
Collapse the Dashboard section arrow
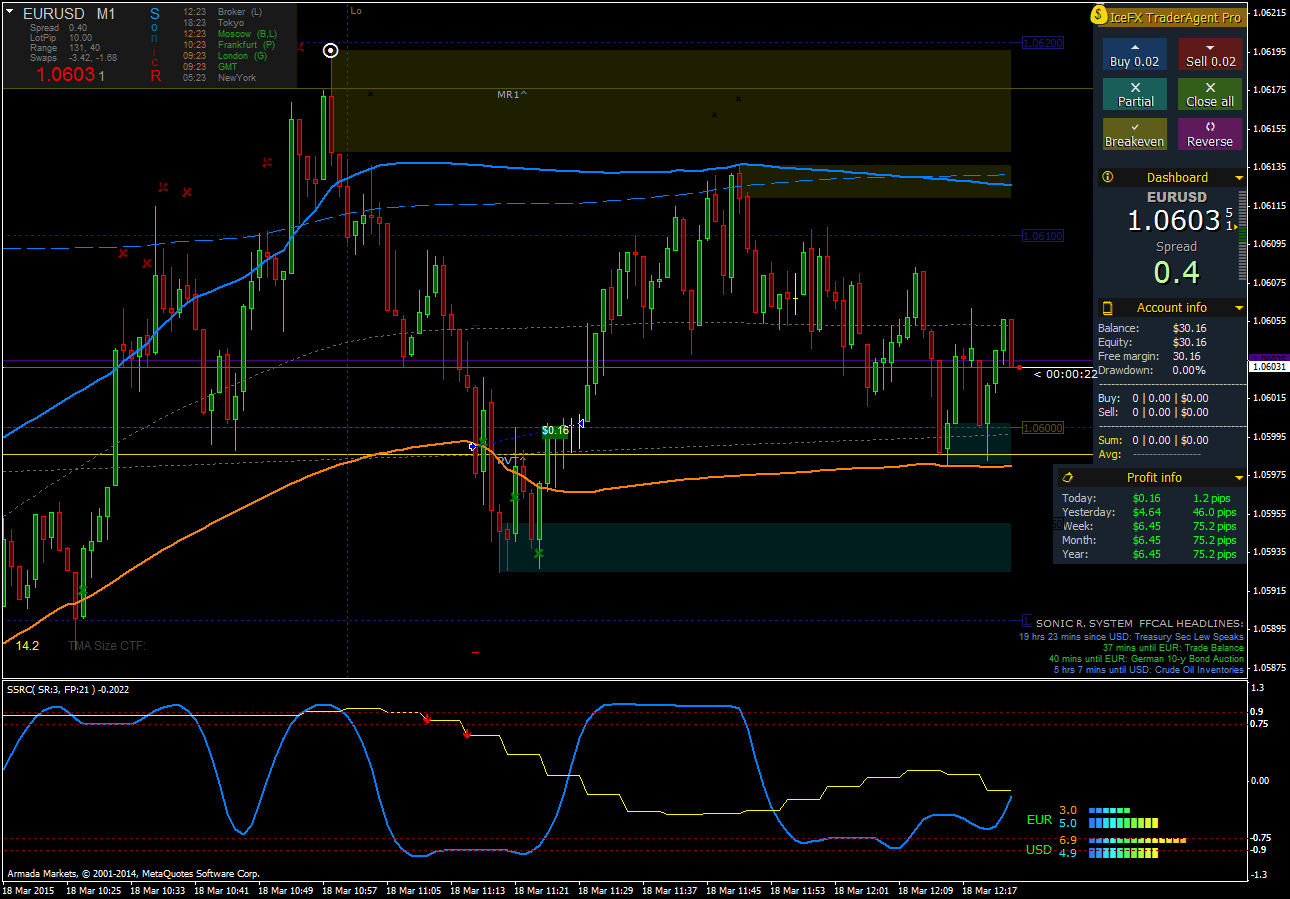coord(1239,178)
